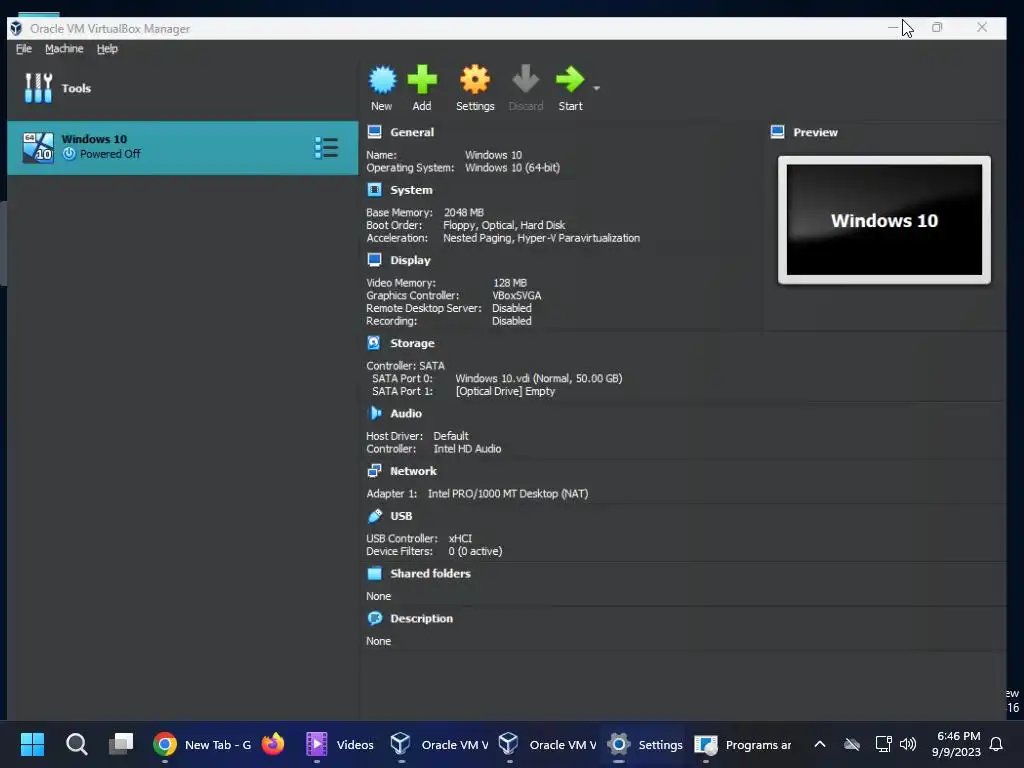
Task: Open the taskbar Search icon
Action: point(76,744)
